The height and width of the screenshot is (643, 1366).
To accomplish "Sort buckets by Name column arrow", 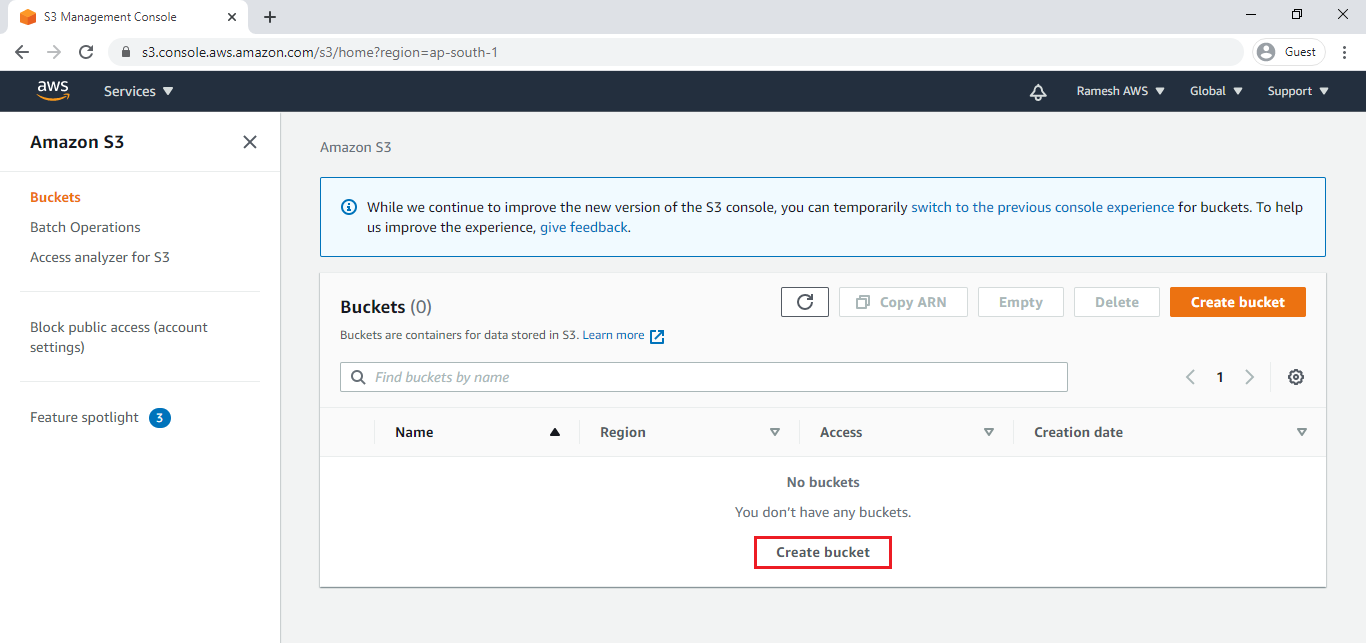I will click(x=555, y=432).
